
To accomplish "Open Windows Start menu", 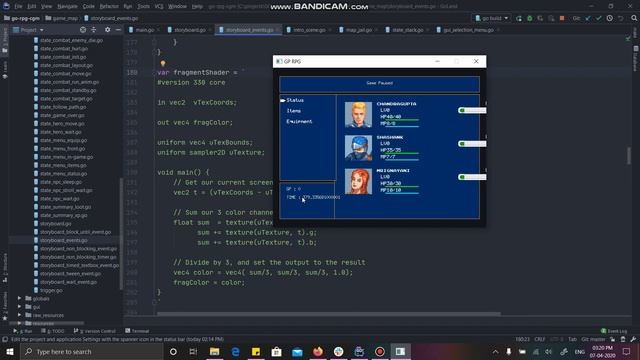I will pos(10,351).
